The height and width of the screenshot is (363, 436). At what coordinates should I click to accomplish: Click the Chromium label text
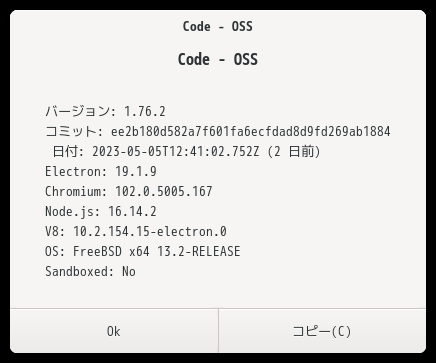(x=76, y=191)
